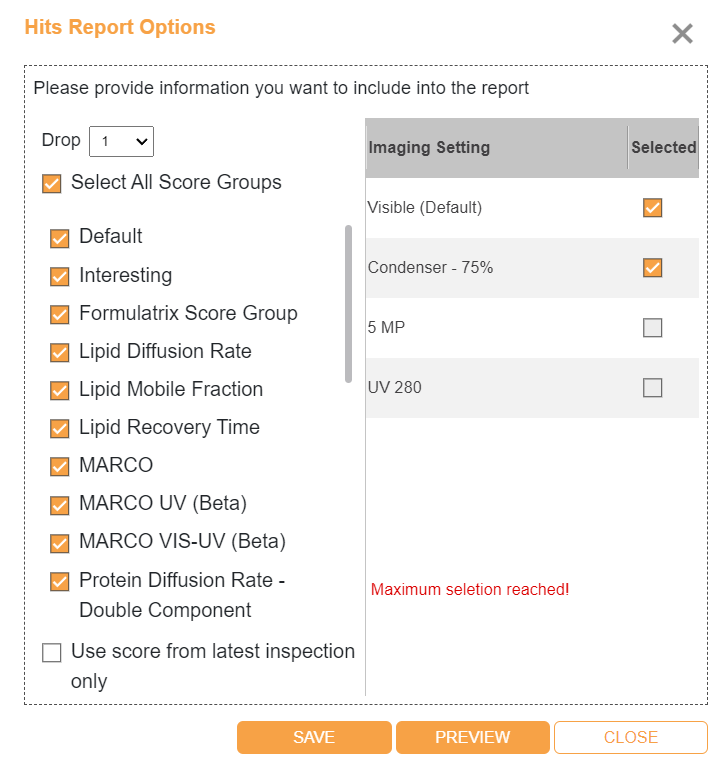
Task: Toggle the MARCO checkbox
Action: click(x=59, y=466)
